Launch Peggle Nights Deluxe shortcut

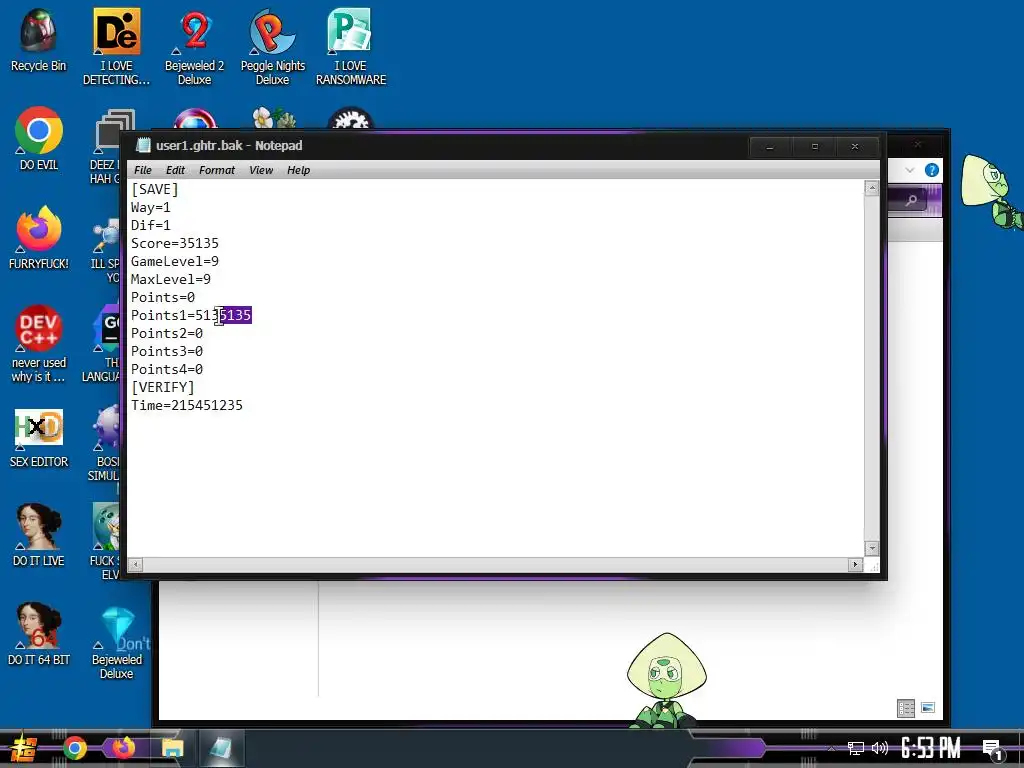coord(272,46)
